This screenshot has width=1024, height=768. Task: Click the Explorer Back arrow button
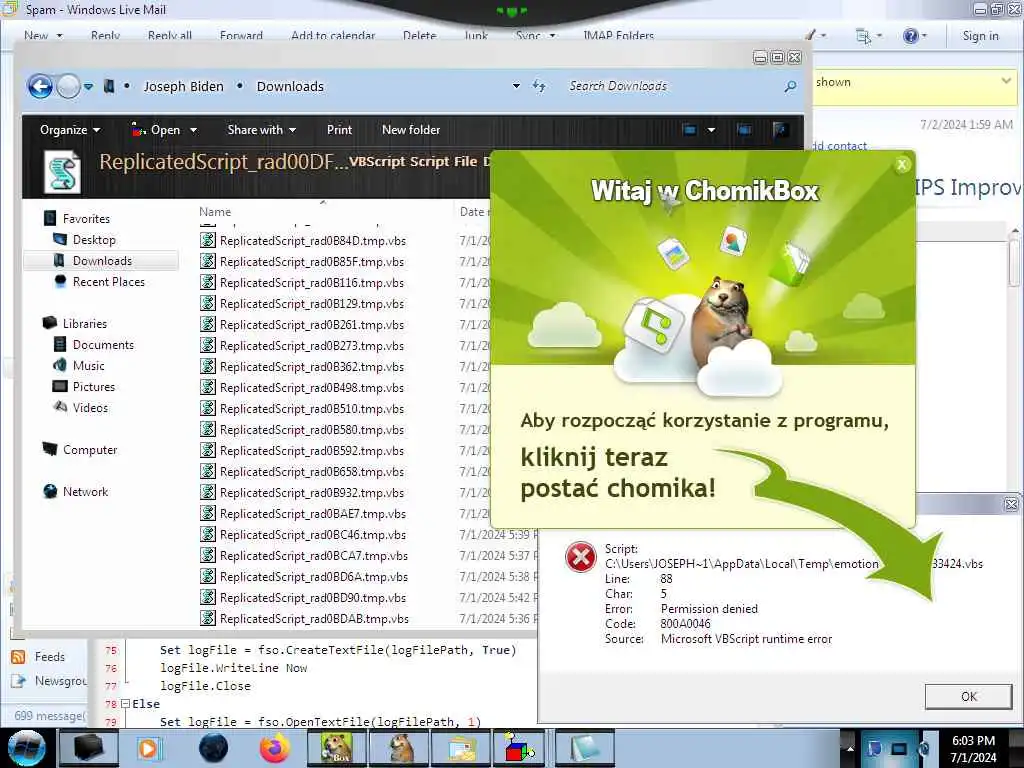point(40,86)
